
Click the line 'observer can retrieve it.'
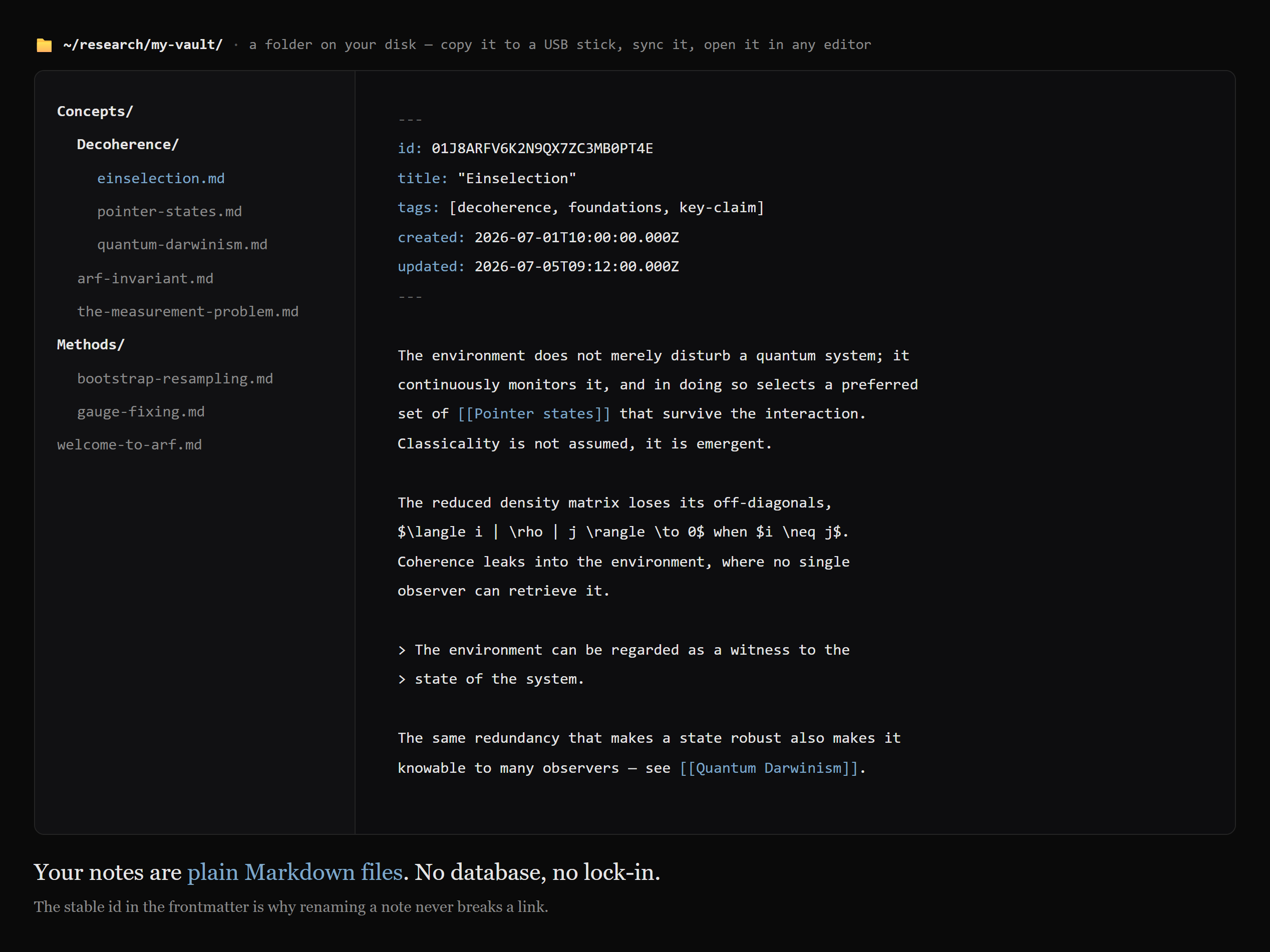pyautogui.click(x=503, y=591)
